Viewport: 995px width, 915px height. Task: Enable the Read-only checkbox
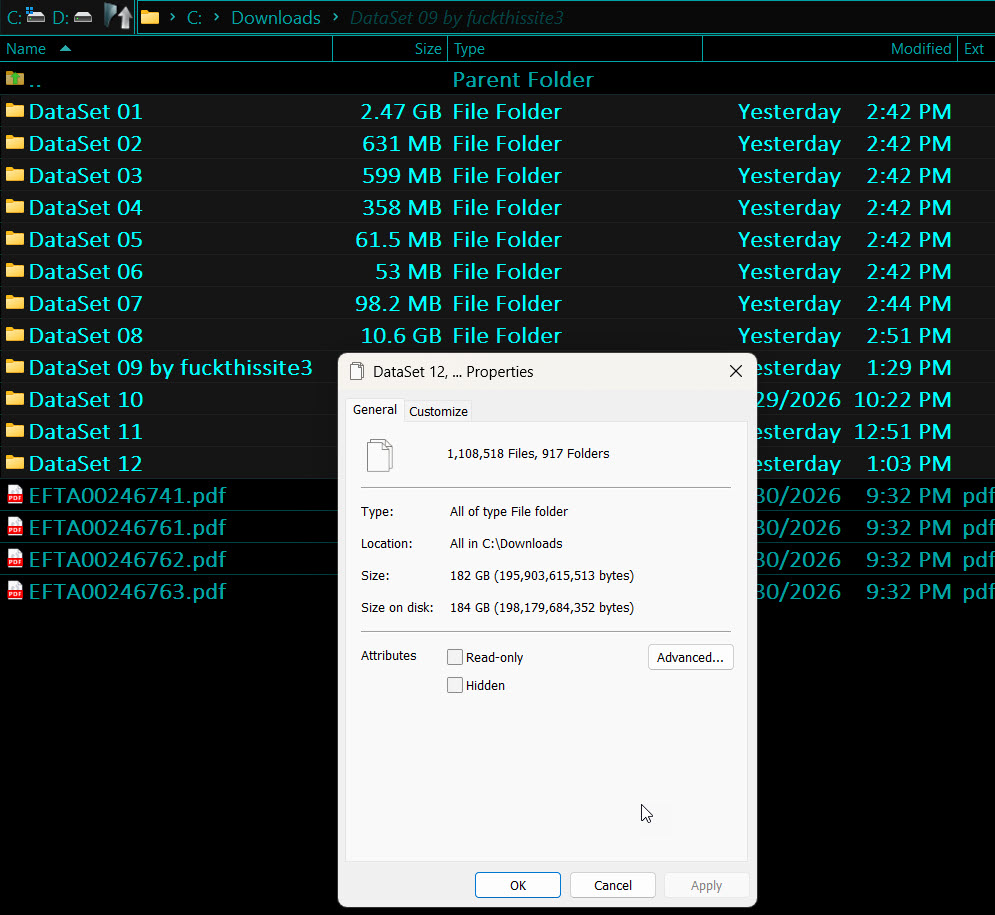coord(455,657)
